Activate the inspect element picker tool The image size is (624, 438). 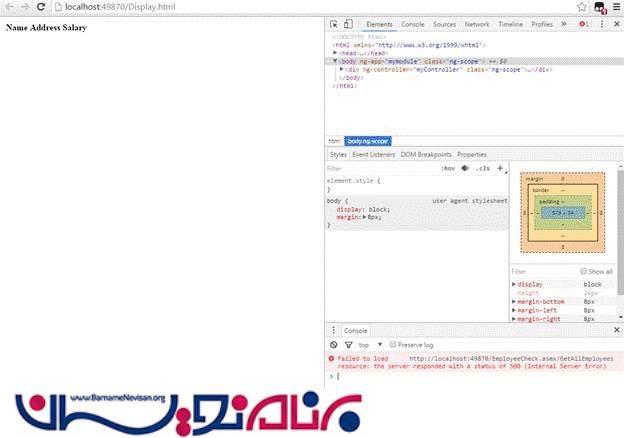[334, 24]
